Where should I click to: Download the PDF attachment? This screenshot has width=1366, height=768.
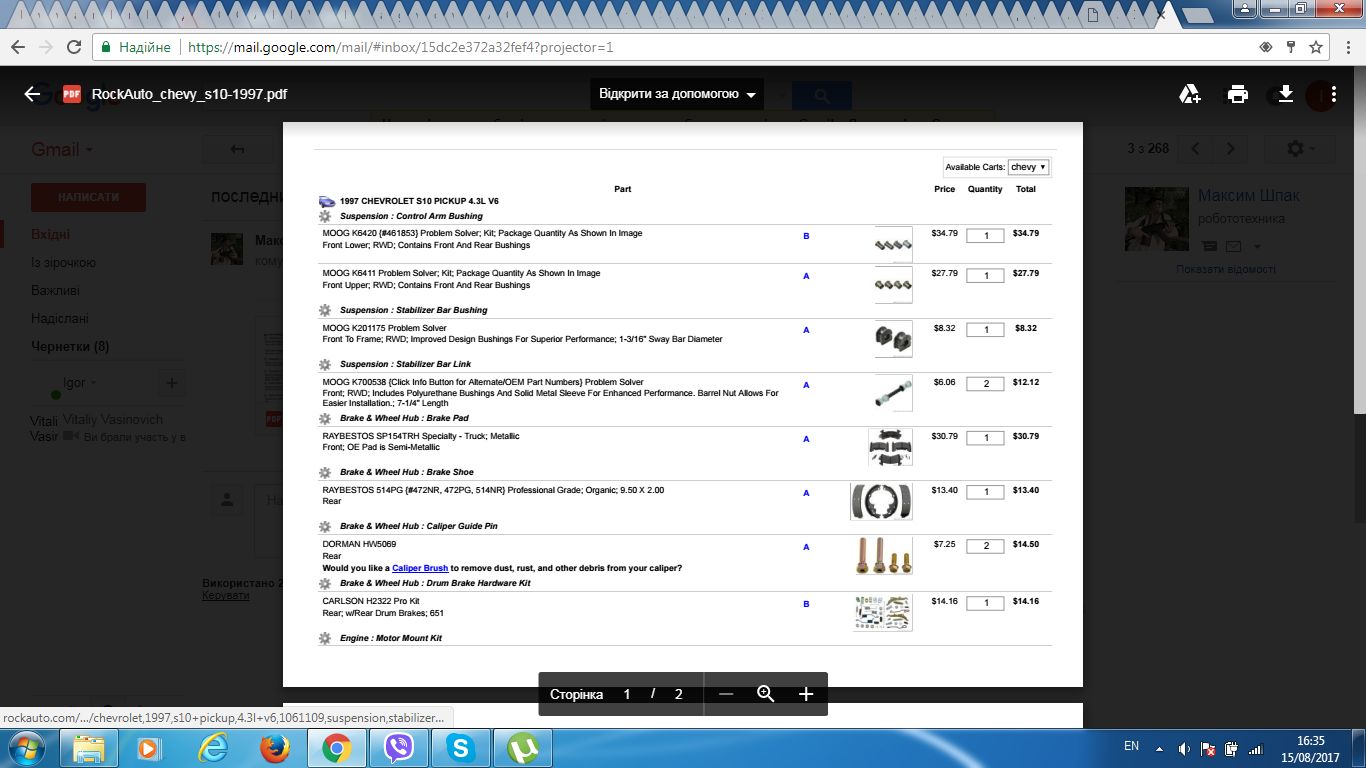pyautogui.click(x=1286, y=94)
